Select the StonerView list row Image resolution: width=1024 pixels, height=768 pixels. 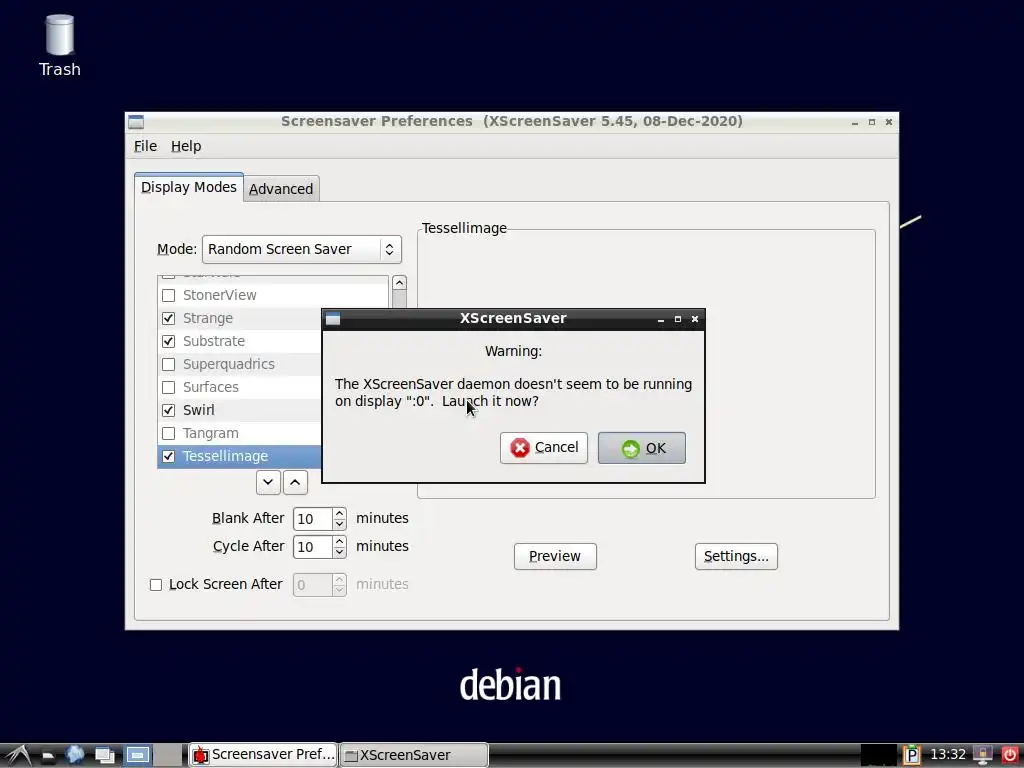(273, 295)
